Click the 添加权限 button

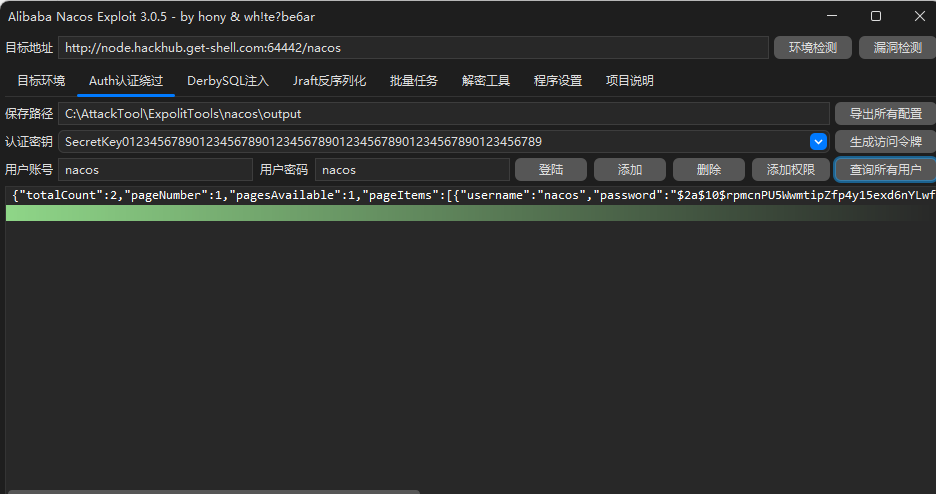(790, 169)
